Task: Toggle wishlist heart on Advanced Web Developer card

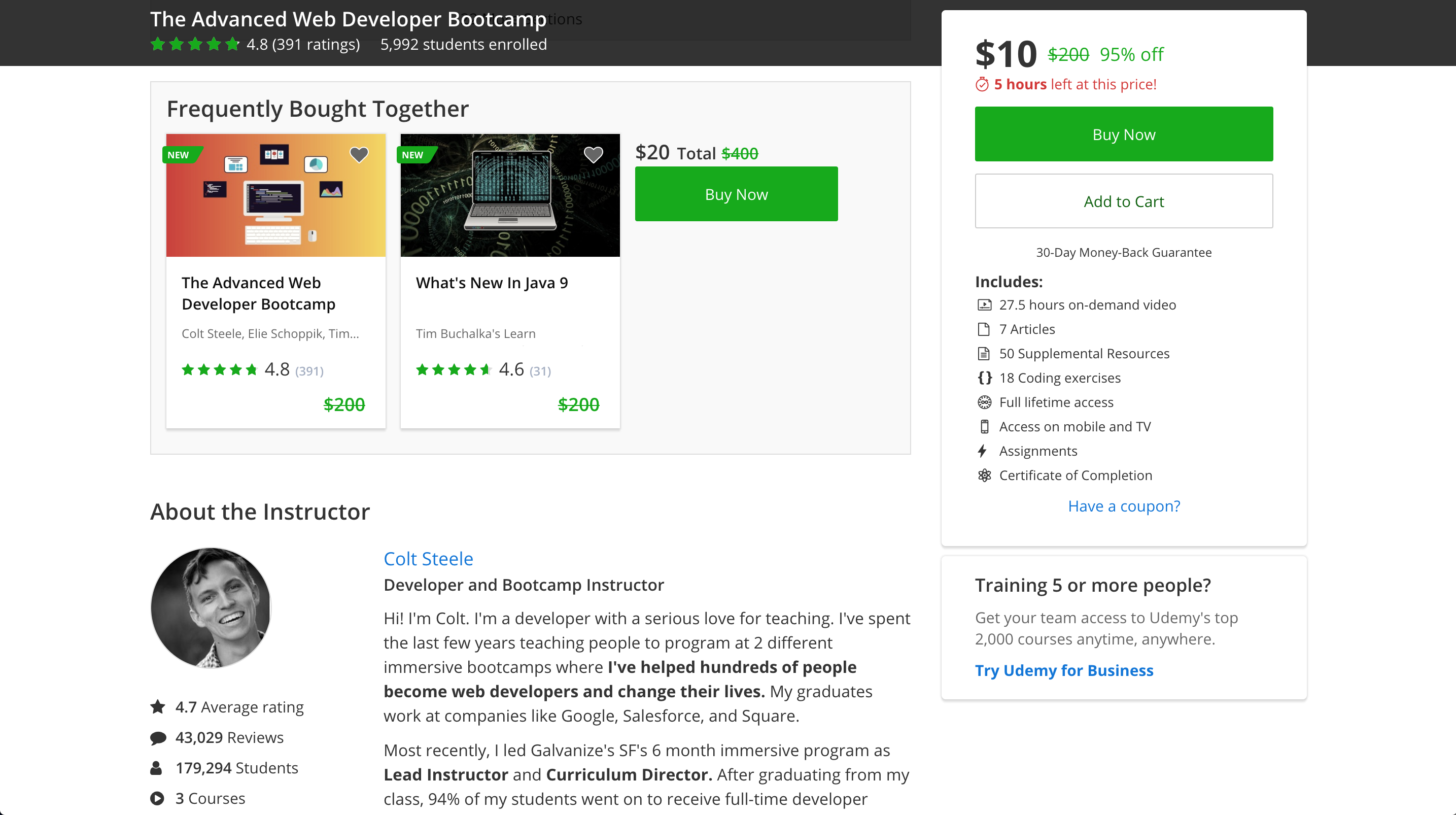Action: (x=359, y=154)
